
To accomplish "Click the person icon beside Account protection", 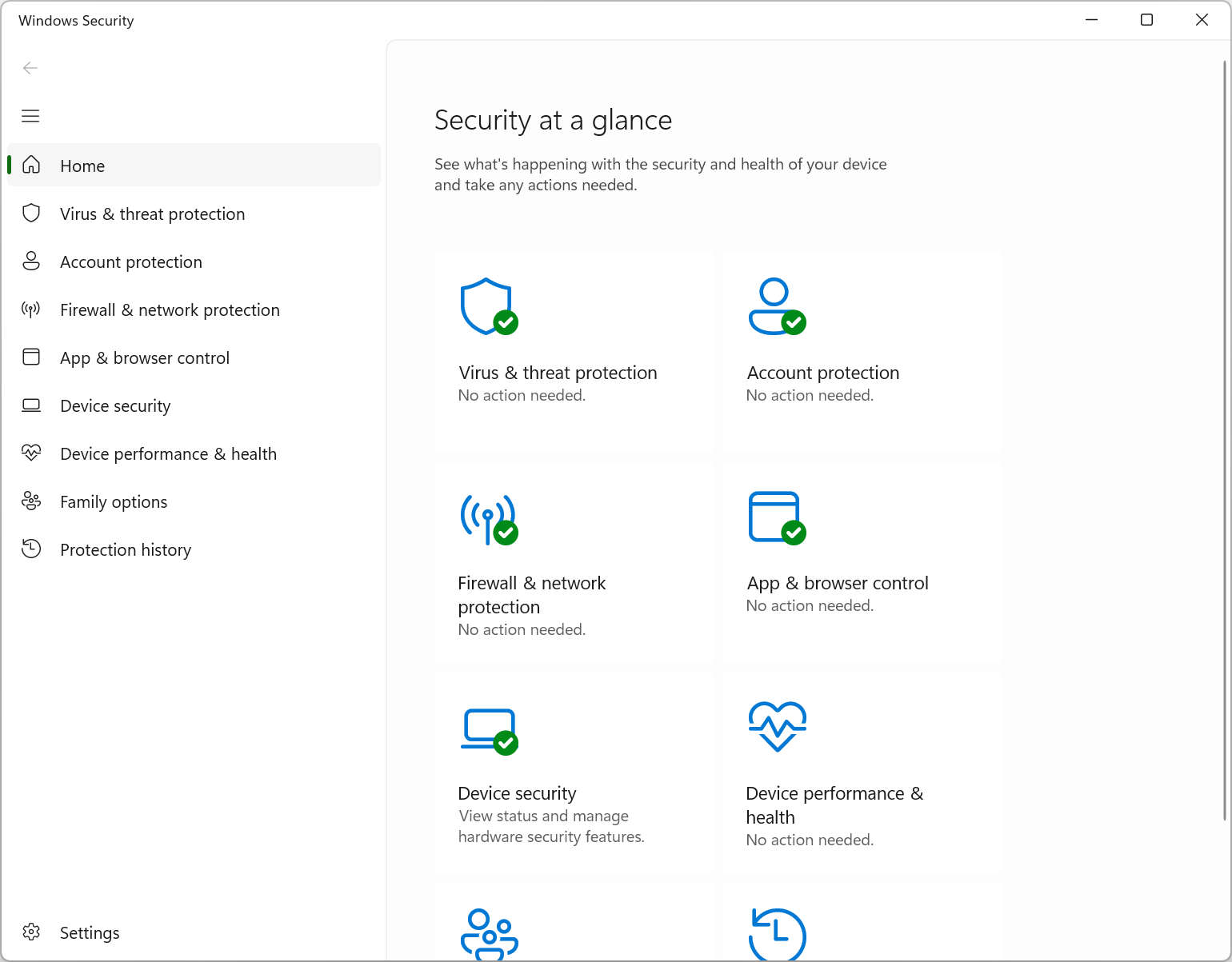I will pos(31,261).
